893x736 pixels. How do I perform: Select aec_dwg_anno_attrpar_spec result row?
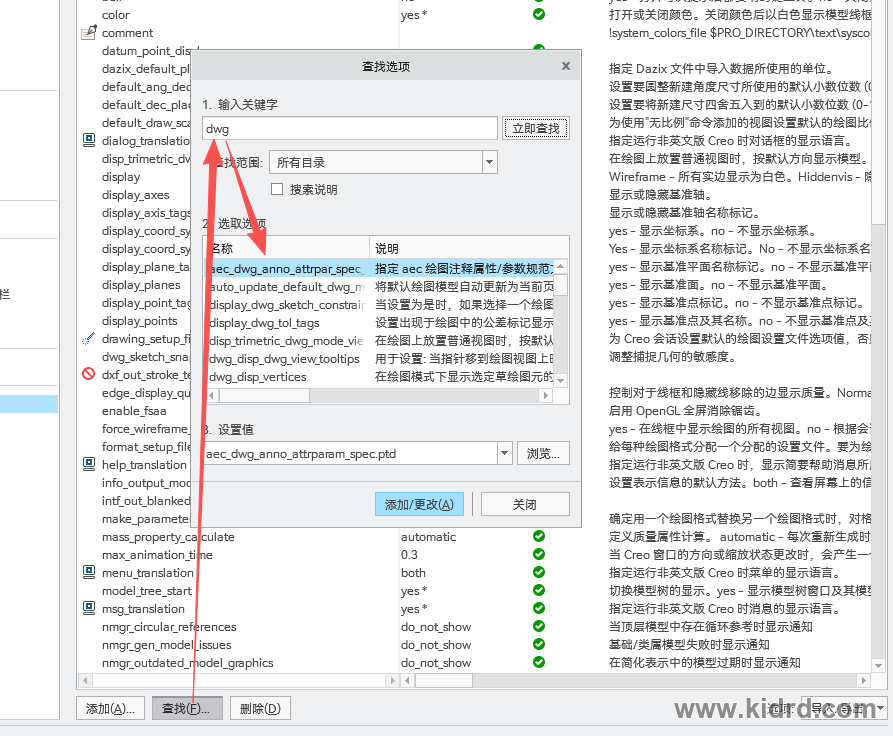(379, 268)
